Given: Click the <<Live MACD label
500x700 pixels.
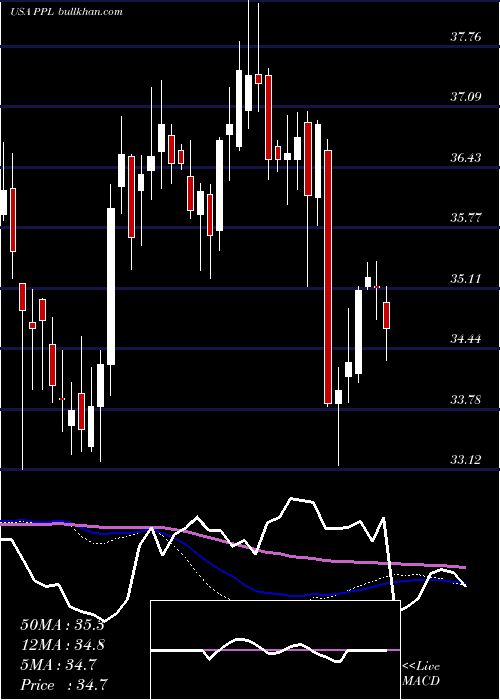Looking at the screenshot, I should pos(421,674).
